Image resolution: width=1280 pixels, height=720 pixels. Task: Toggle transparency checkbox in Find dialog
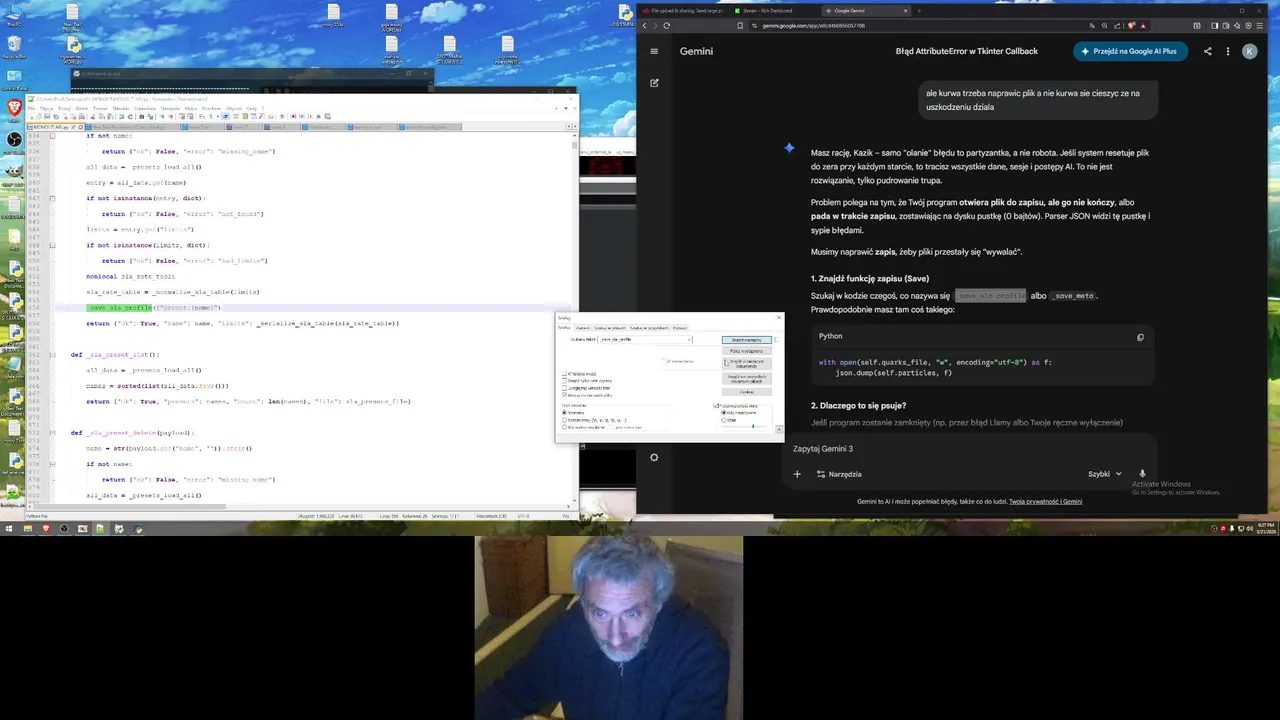pos(716,406)
